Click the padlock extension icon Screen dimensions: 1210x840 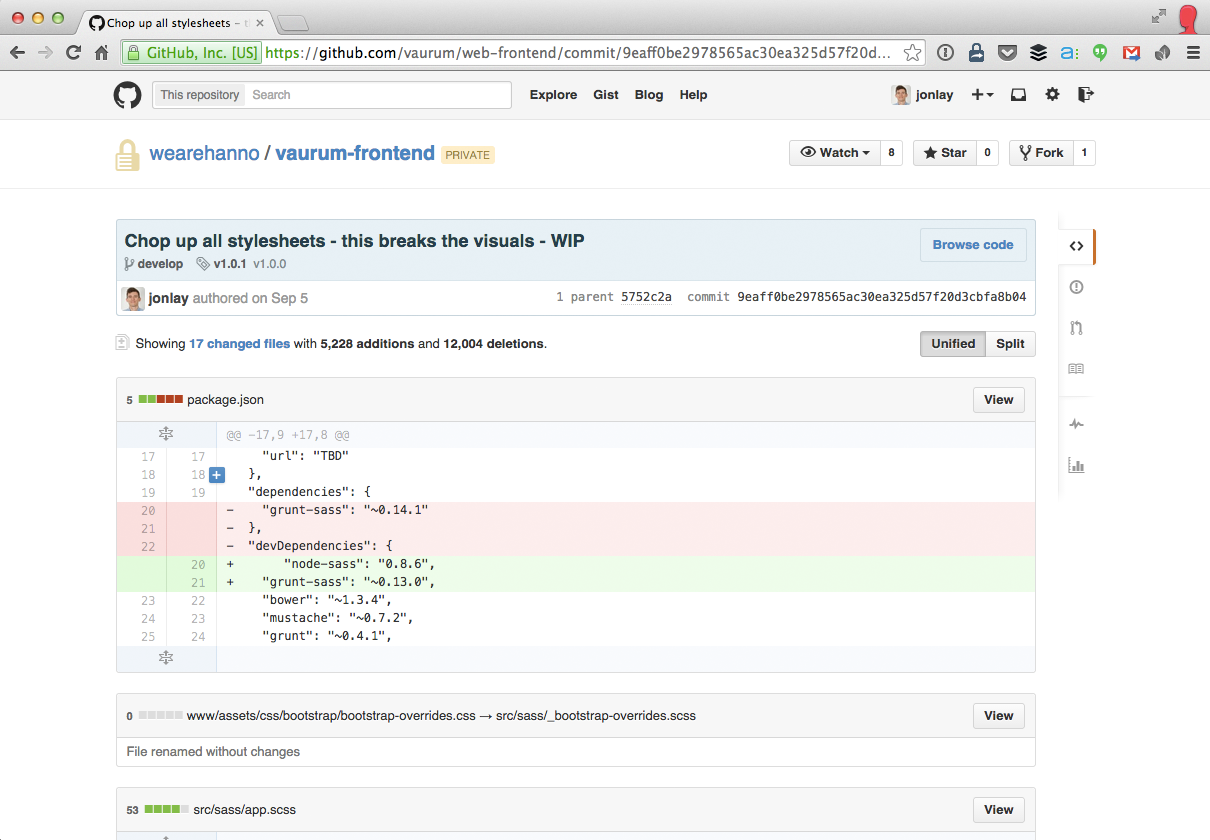976,53
